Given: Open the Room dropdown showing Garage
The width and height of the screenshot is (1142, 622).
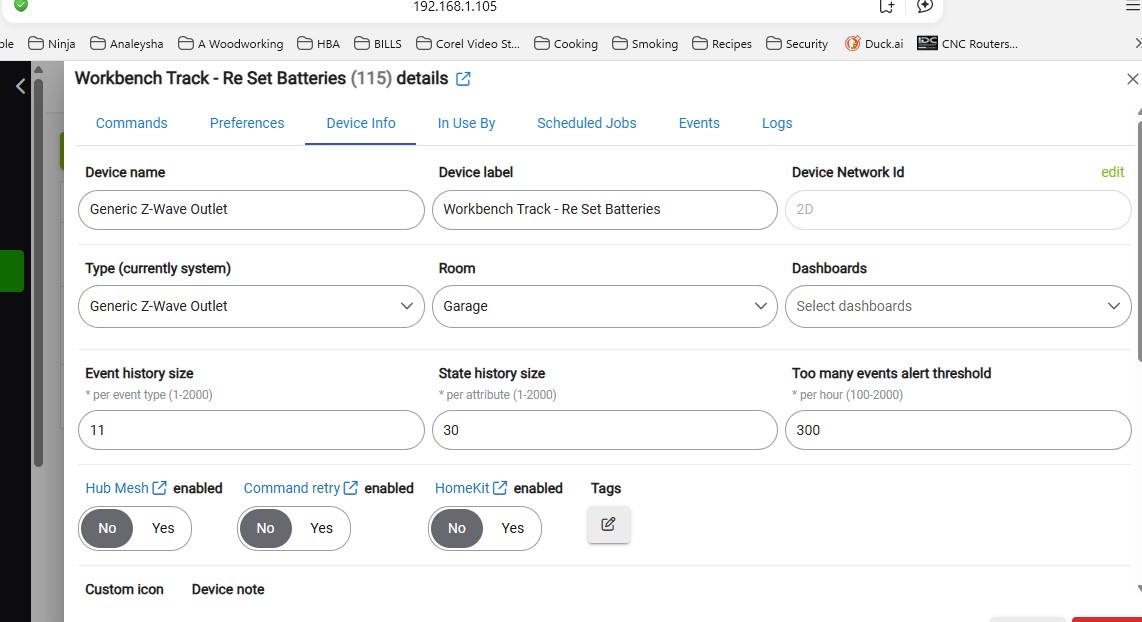Looking at the screenshot, I should (x=604, y=306).
